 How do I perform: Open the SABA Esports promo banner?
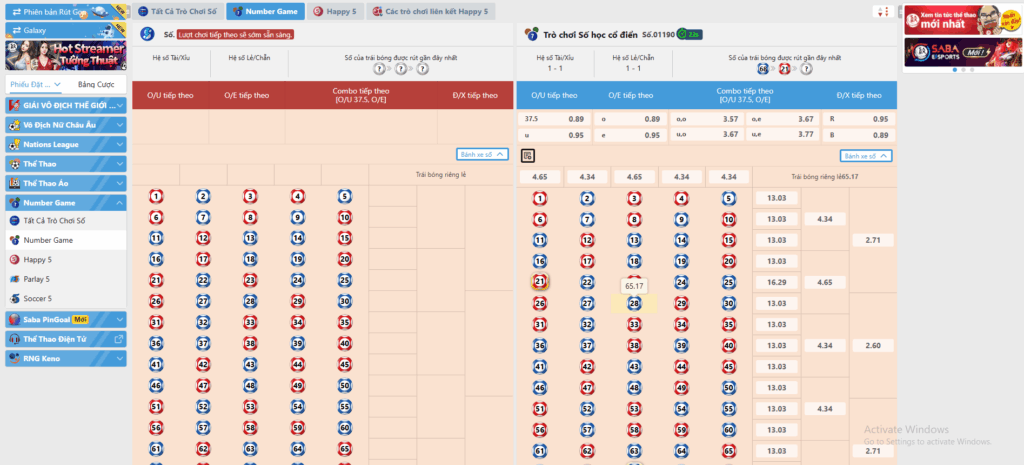click(x=962, y=52)
